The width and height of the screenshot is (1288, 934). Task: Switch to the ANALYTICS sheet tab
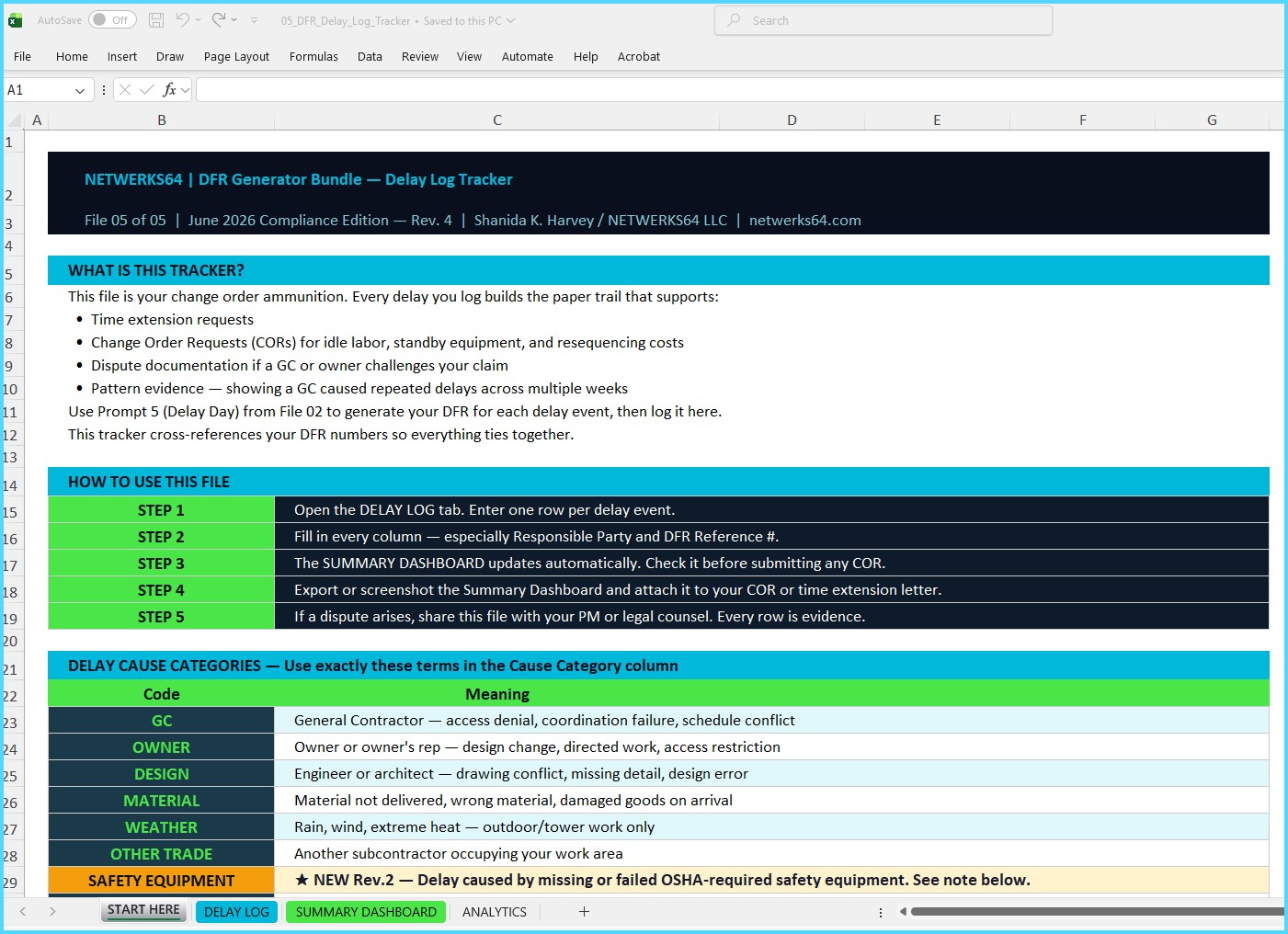tap(495, 912)
